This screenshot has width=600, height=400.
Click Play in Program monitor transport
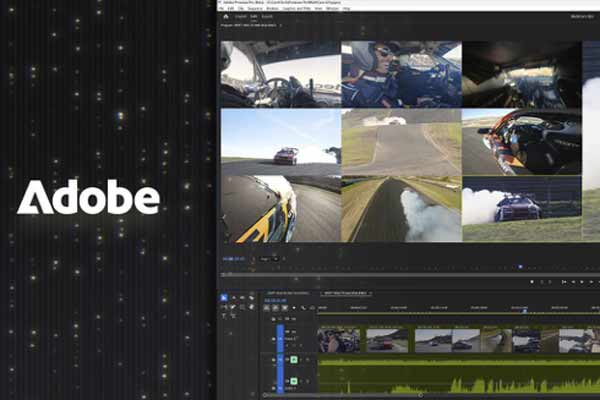click(582, 282)
